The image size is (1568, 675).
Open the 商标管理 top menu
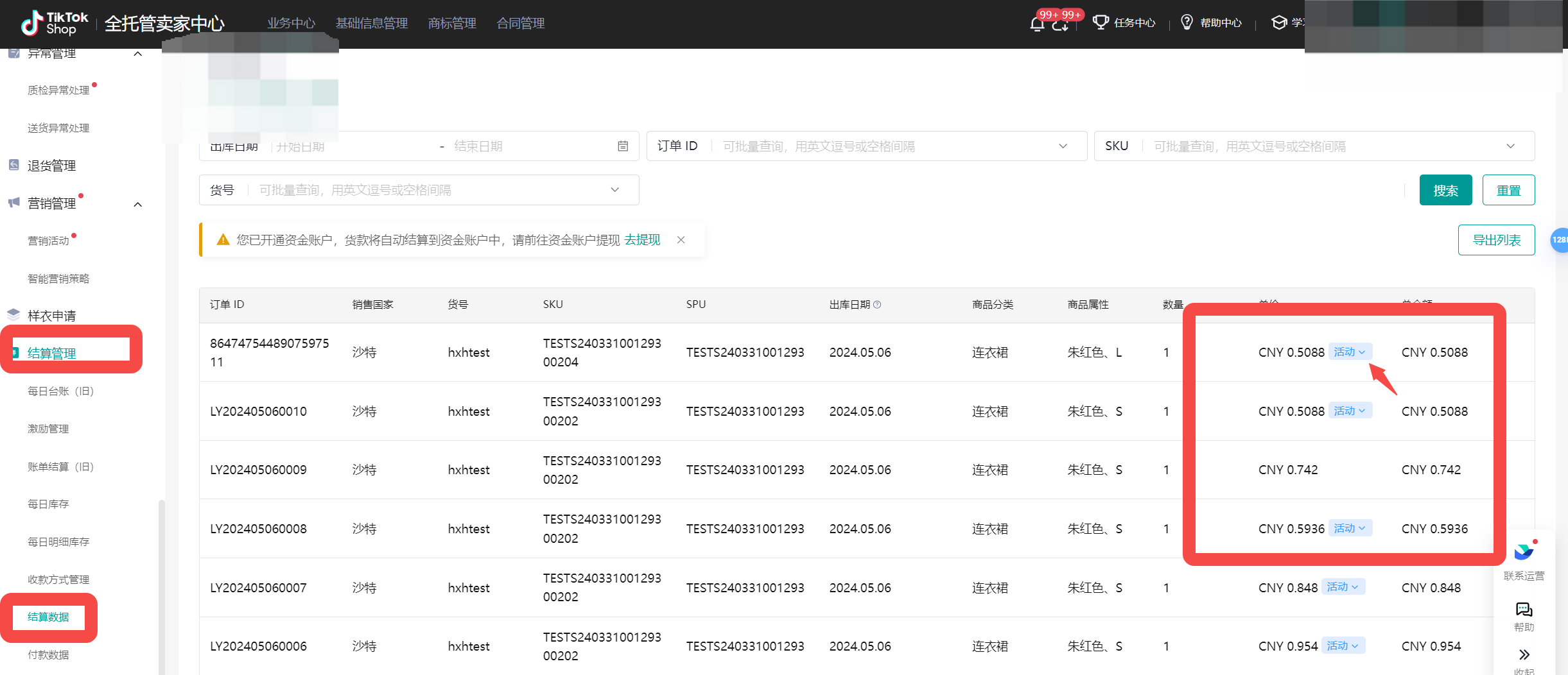(x=452, y=24)
